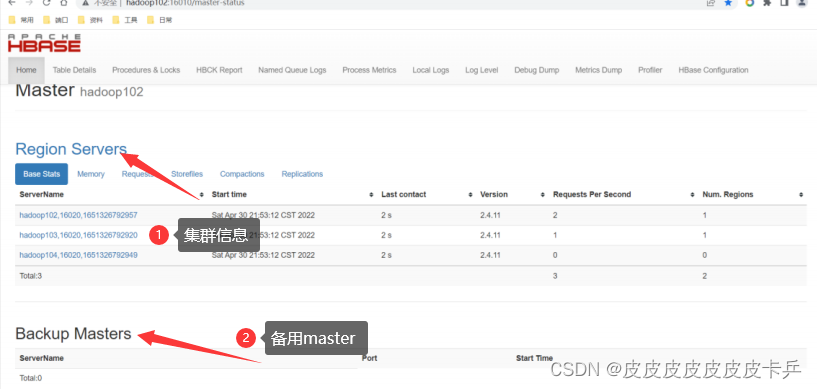Screen dimensions: 817x389
Task: Click the Region Servers ServerName column header
Action: [42, 195]
